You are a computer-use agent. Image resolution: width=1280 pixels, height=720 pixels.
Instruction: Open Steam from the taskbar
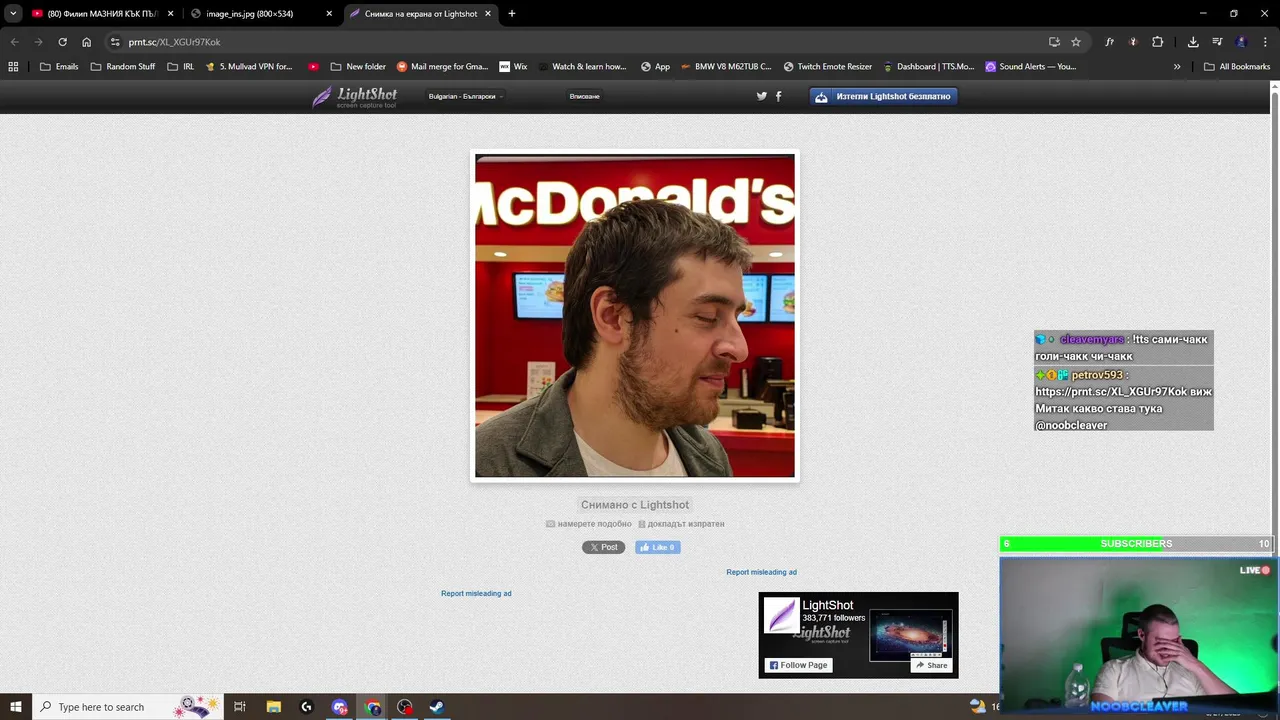point(437,707)
